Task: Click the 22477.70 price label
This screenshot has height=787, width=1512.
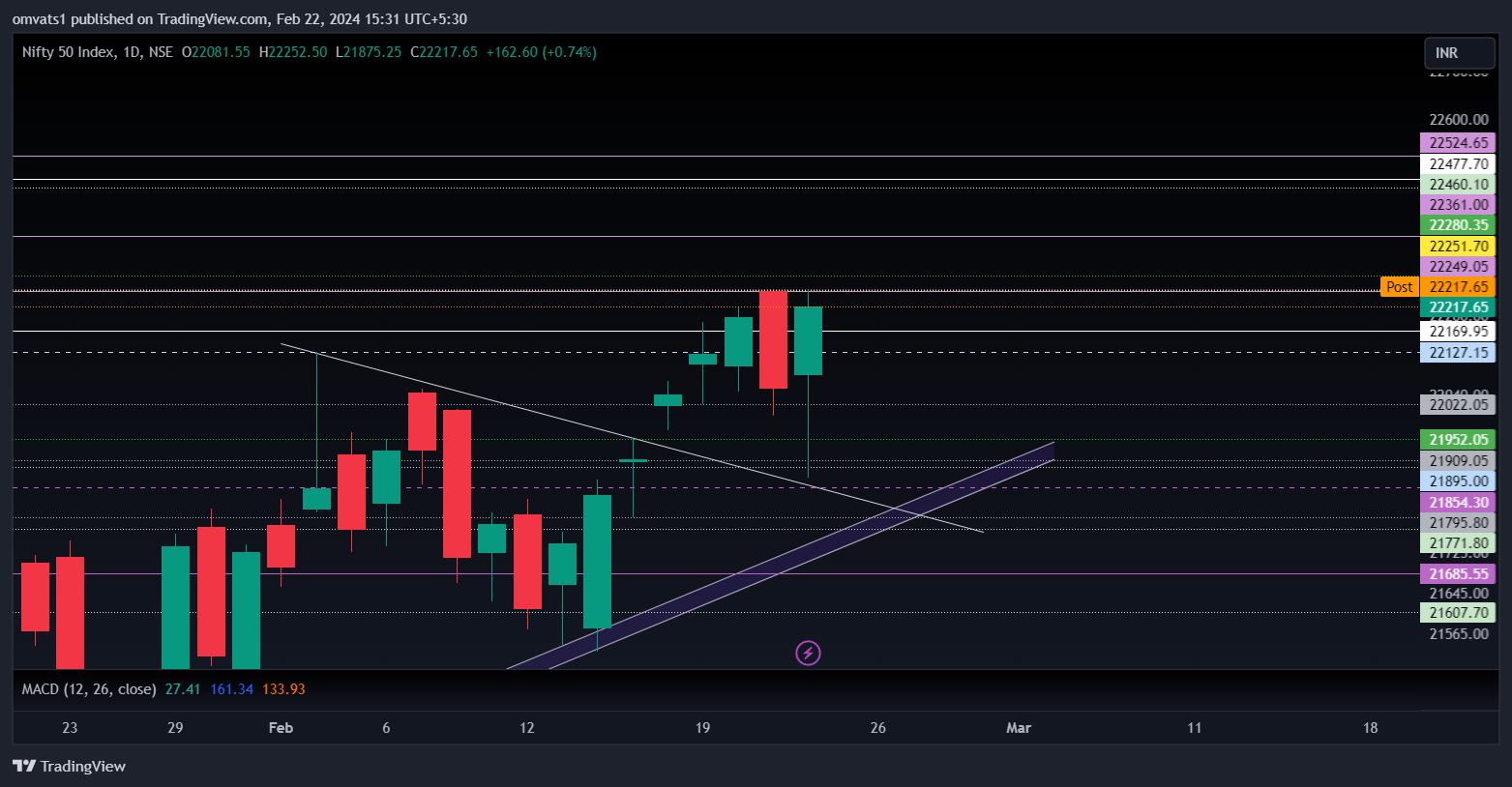Action: 1458,164
